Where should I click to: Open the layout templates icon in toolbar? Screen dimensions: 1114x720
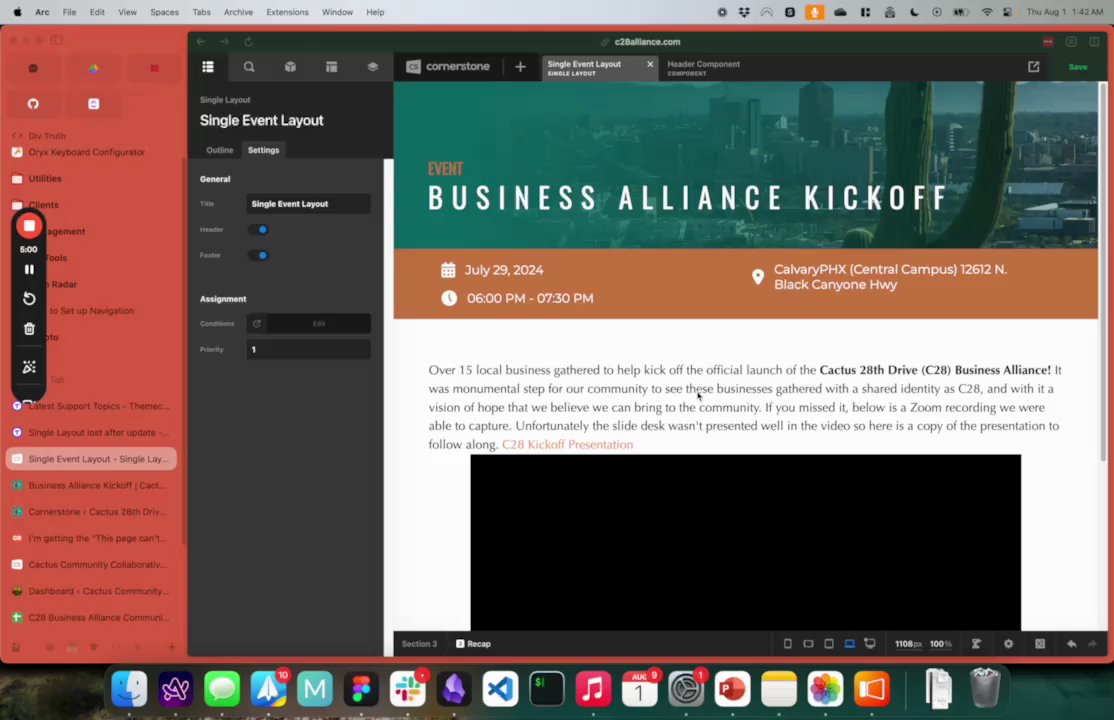[x=331, y=67]
